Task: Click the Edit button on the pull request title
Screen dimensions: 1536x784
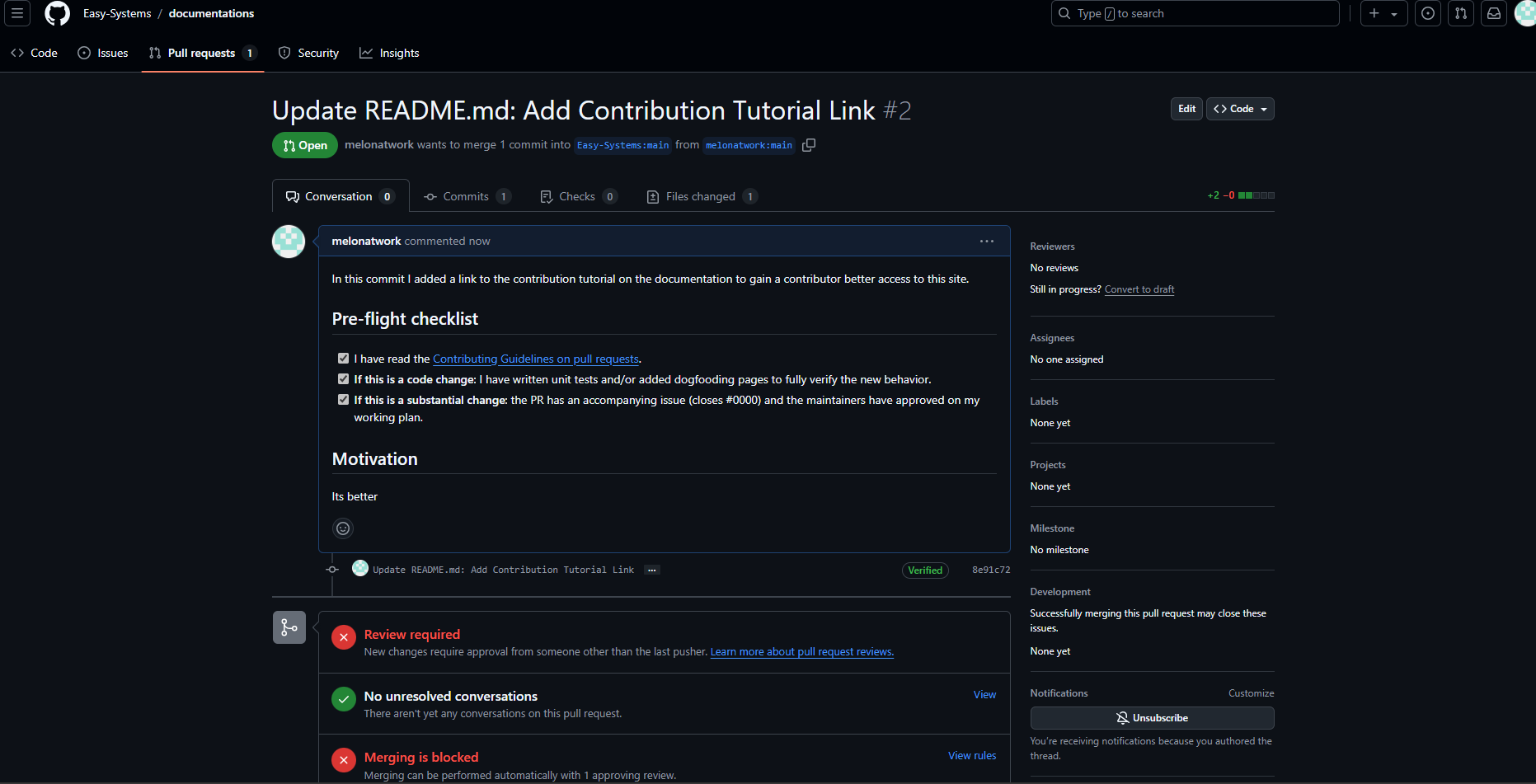Action: 1186,109
